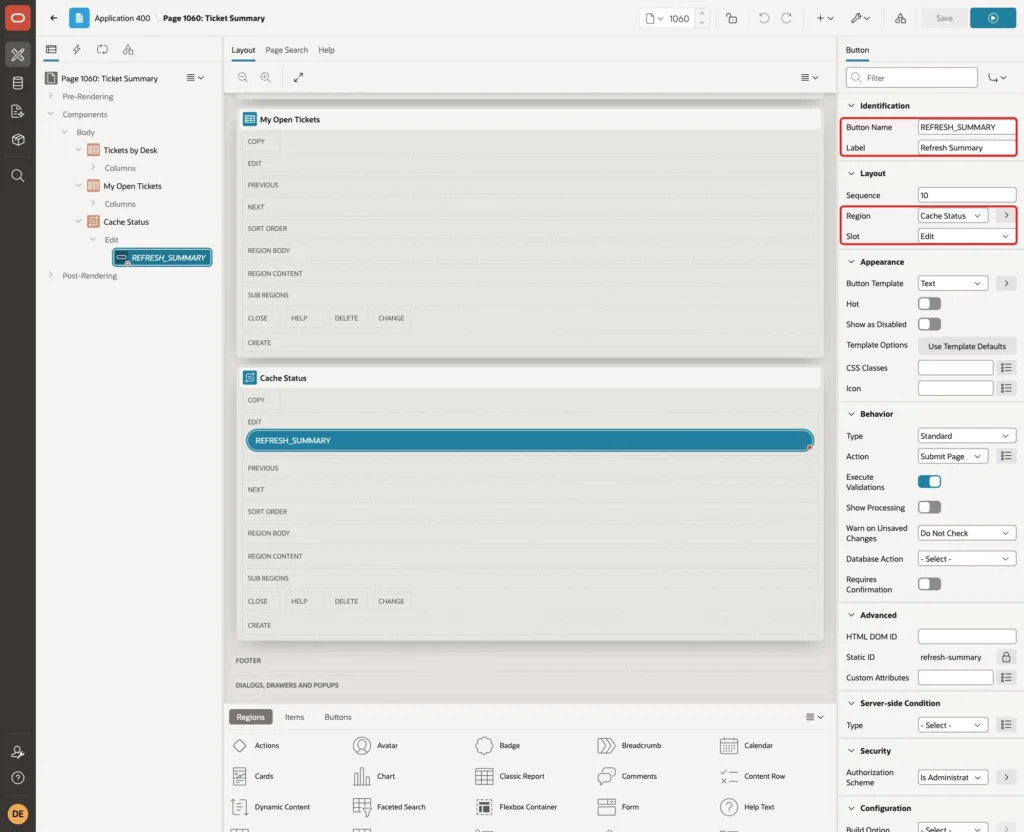Switch to the Rendering tree tab icon
The height and width of the screenshot is (832, 1024).
pos(51,50)
